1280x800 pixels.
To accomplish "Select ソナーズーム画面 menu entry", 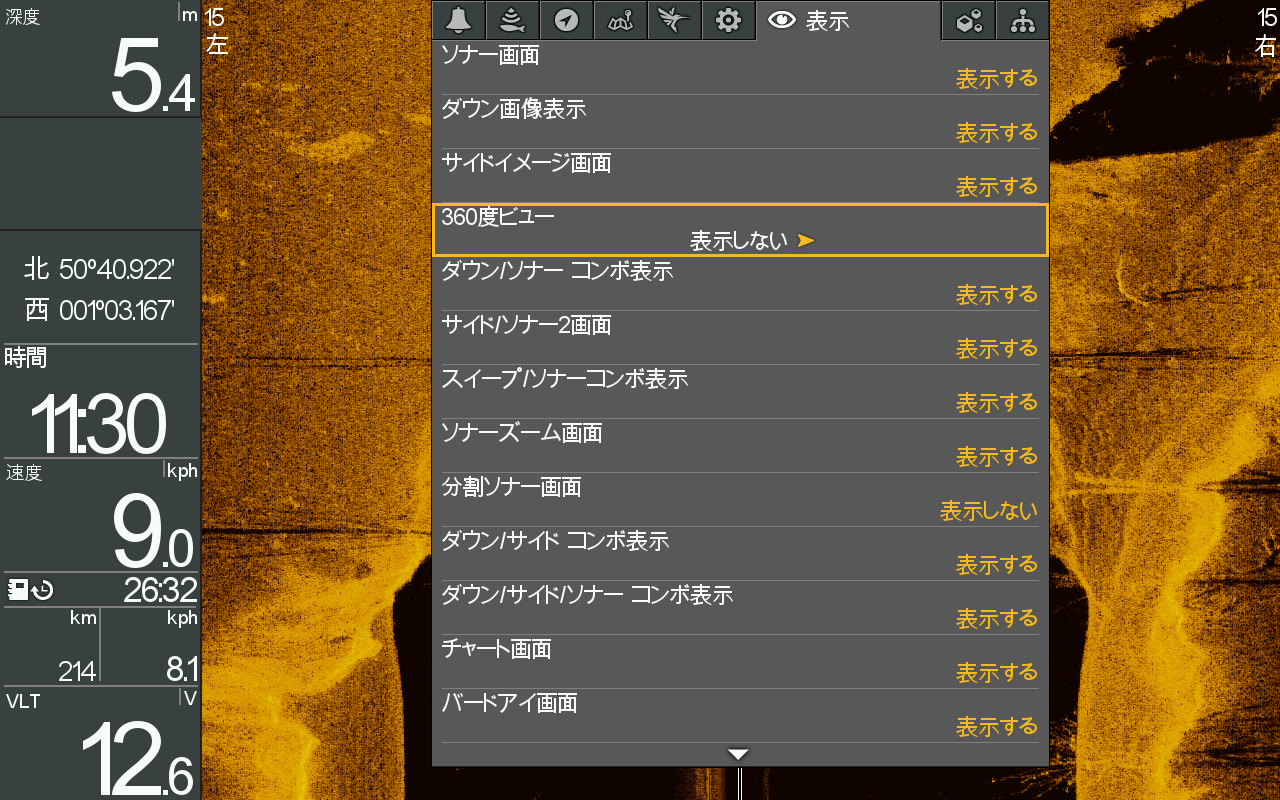I will click(740, 446).
